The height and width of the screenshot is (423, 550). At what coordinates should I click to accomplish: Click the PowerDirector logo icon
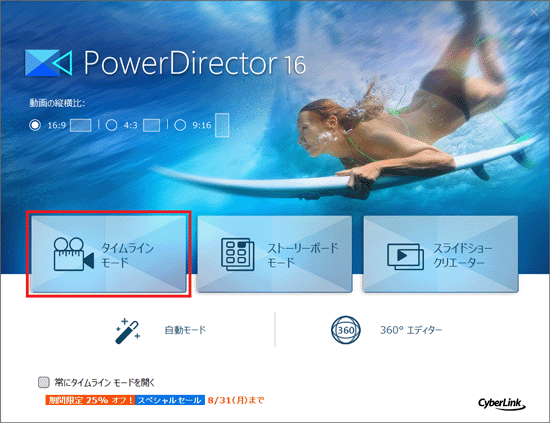click(48, 63)
